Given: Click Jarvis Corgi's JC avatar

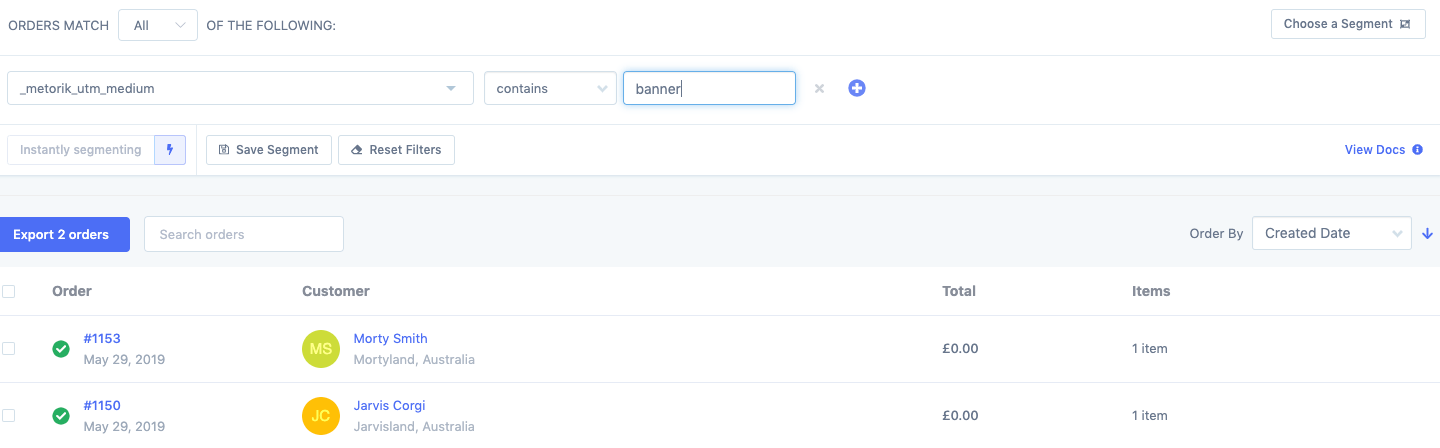Looking at the screenshot, I should click(x=321, y=415).
